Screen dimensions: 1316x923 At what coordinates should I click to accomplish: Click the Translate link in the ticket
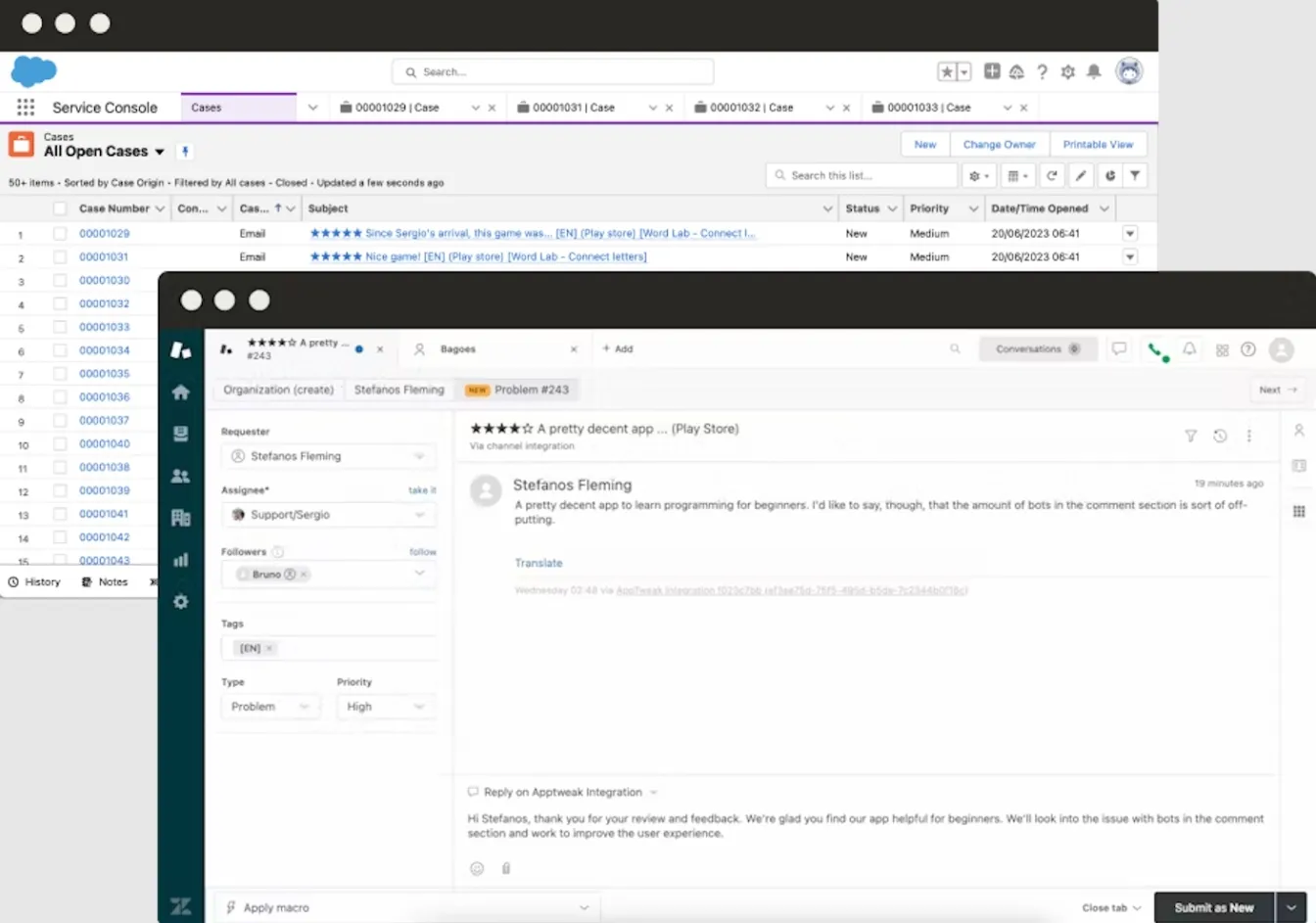coord(539,563)
